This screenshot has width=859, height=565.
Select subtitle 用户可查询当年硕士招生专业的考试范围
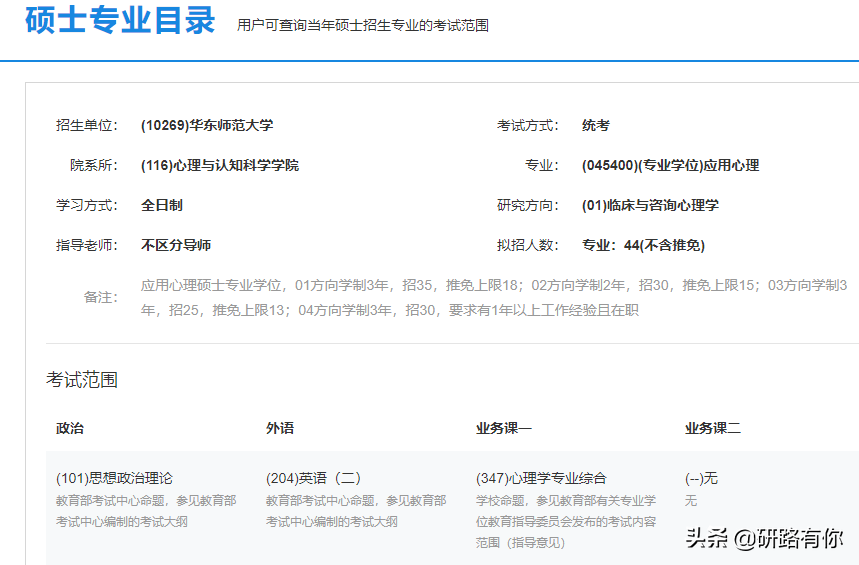pyautogui.click(x=363, y=25)
